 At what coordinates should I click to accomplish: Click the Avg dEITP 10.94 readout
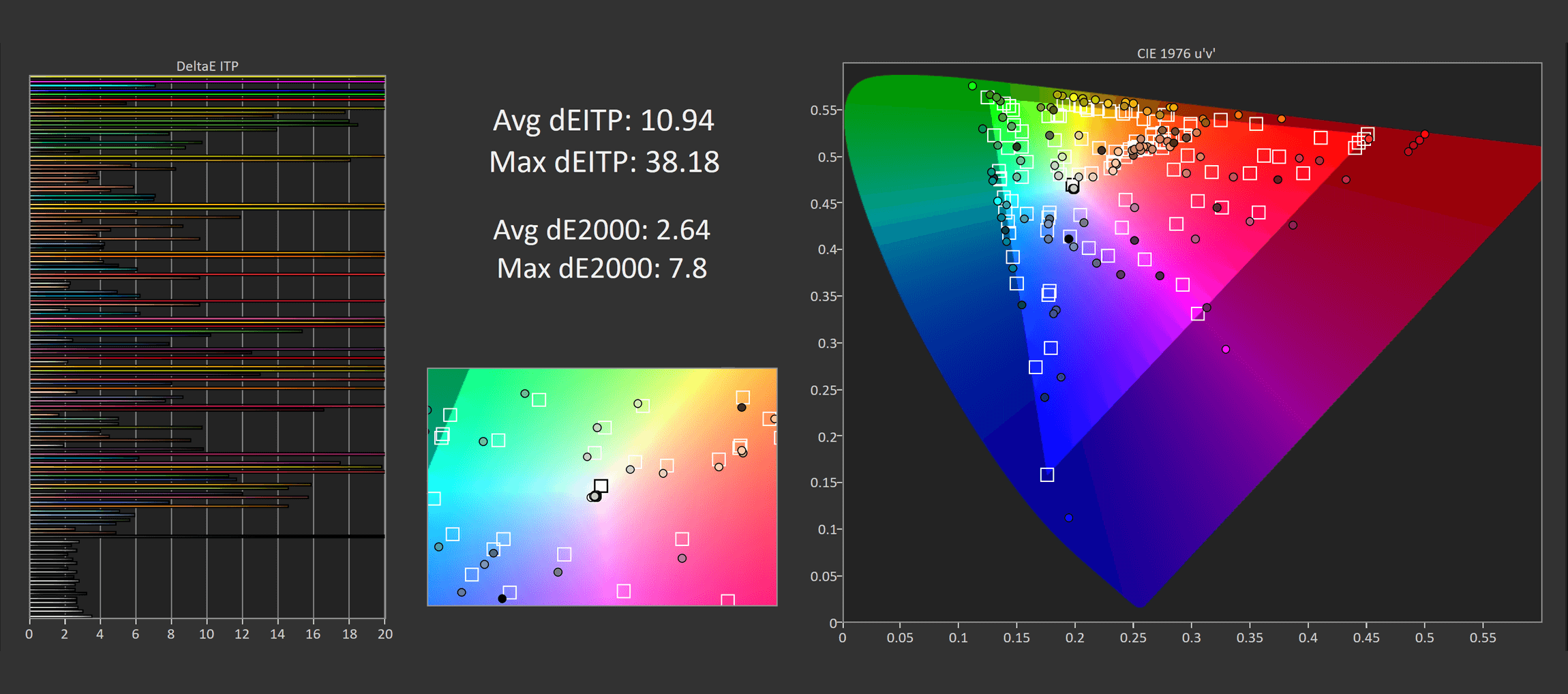pyautogui.click(x=603, y=121)
